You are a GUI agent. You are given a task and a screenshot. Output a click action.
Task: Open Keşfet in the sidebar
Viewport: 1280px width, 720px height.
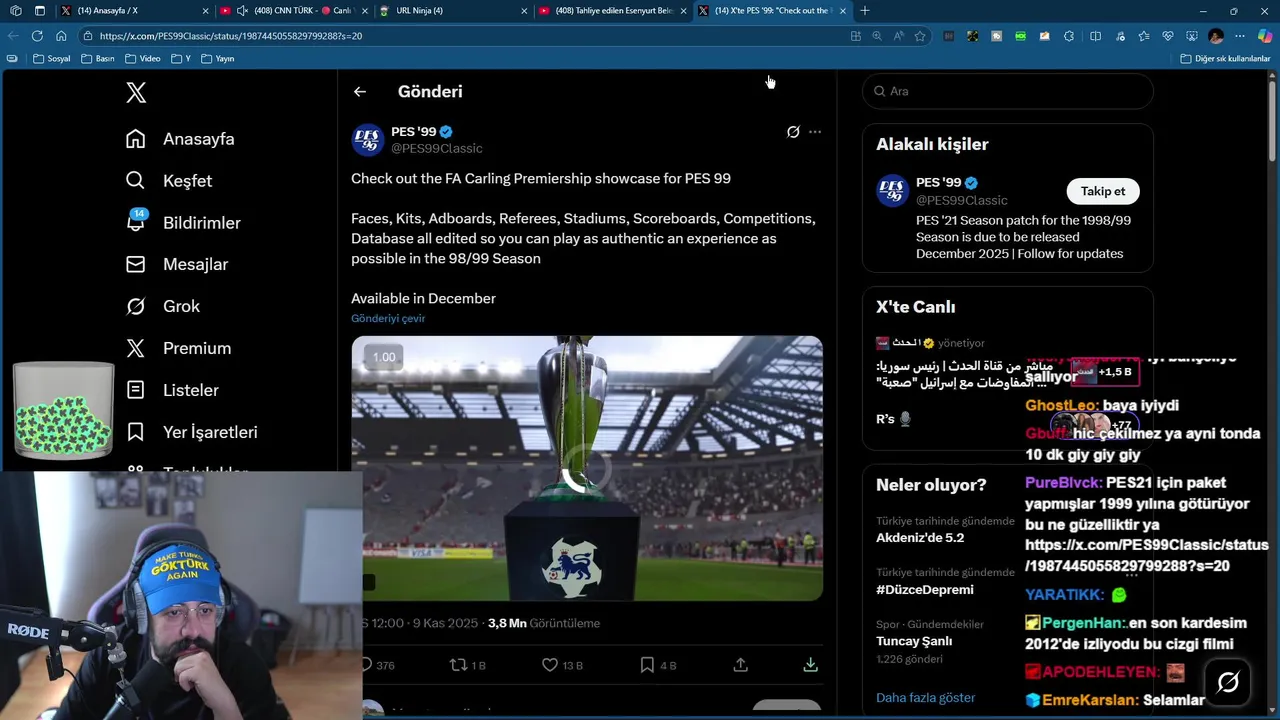tap(169, 181)
